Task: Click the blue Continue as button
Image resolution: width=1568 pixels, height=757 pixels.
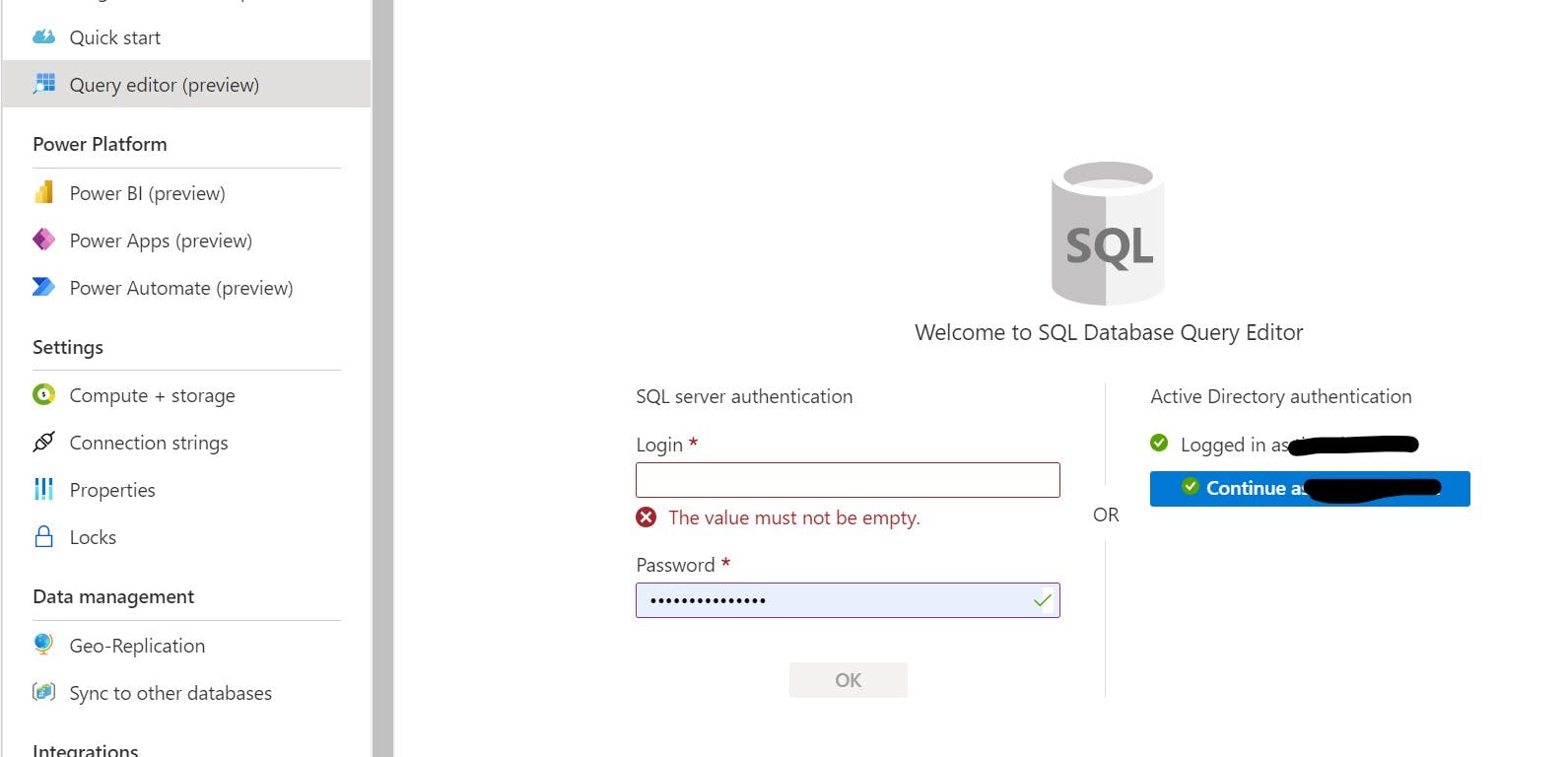Action: 1310,488
